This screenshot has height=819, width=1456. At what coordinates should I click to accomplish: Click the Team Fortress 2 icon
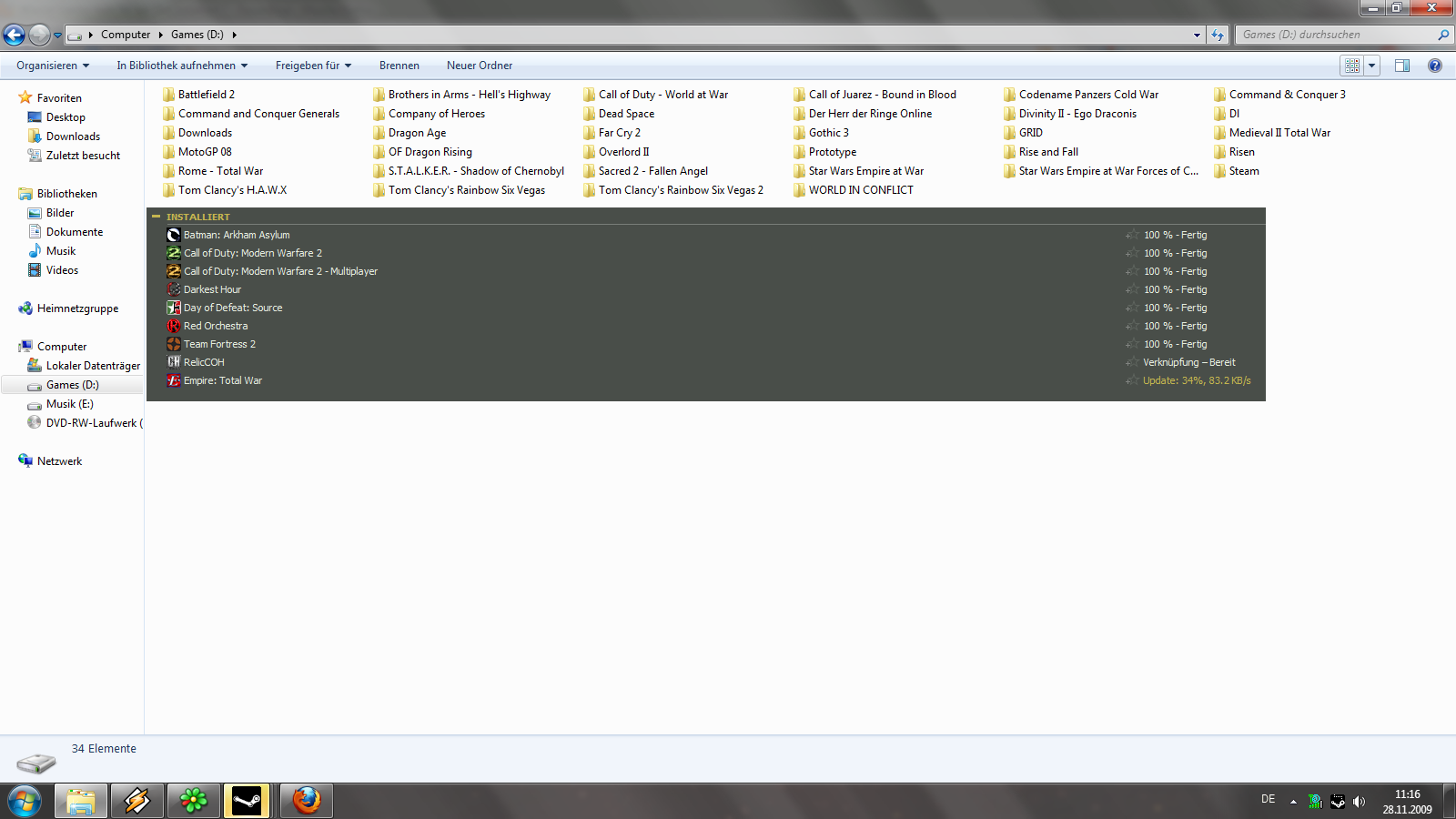pyautogui.click(x=174, y=344)
